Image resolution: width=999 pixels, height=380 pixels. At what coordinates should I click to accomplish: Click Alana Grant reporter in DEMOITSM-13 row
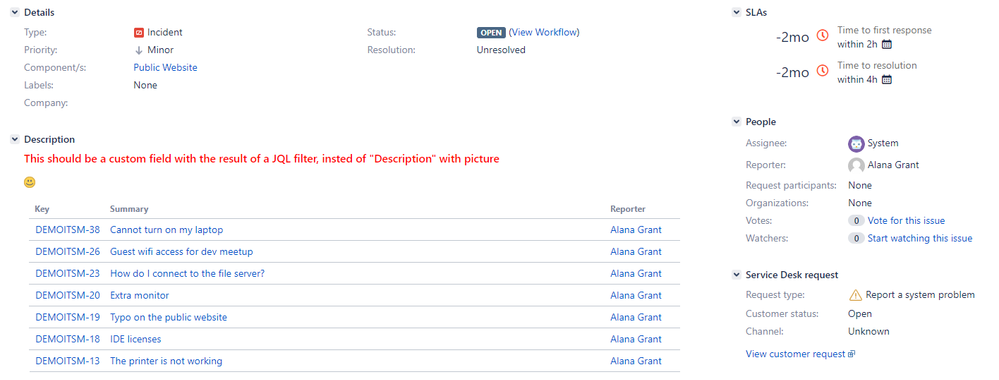(636, 361)
